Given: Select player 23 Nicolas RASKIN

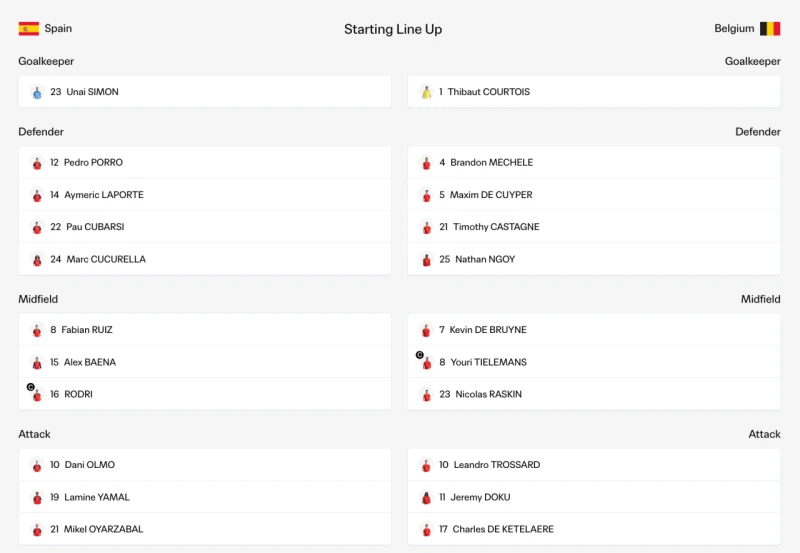Looking at the screenshot, I should (593, 394).
